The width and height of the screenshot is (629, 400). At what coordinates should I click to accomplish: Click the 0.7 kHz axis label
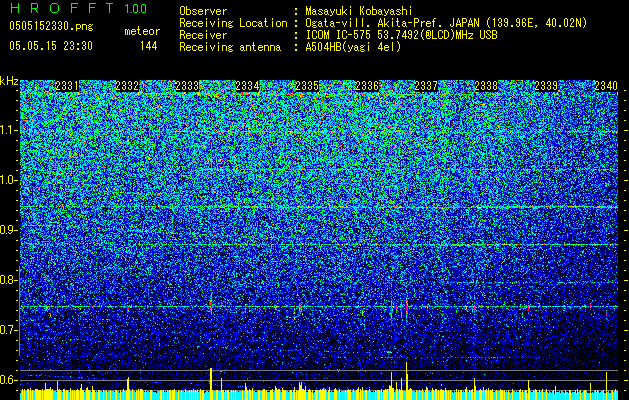(x=8, y=330)
